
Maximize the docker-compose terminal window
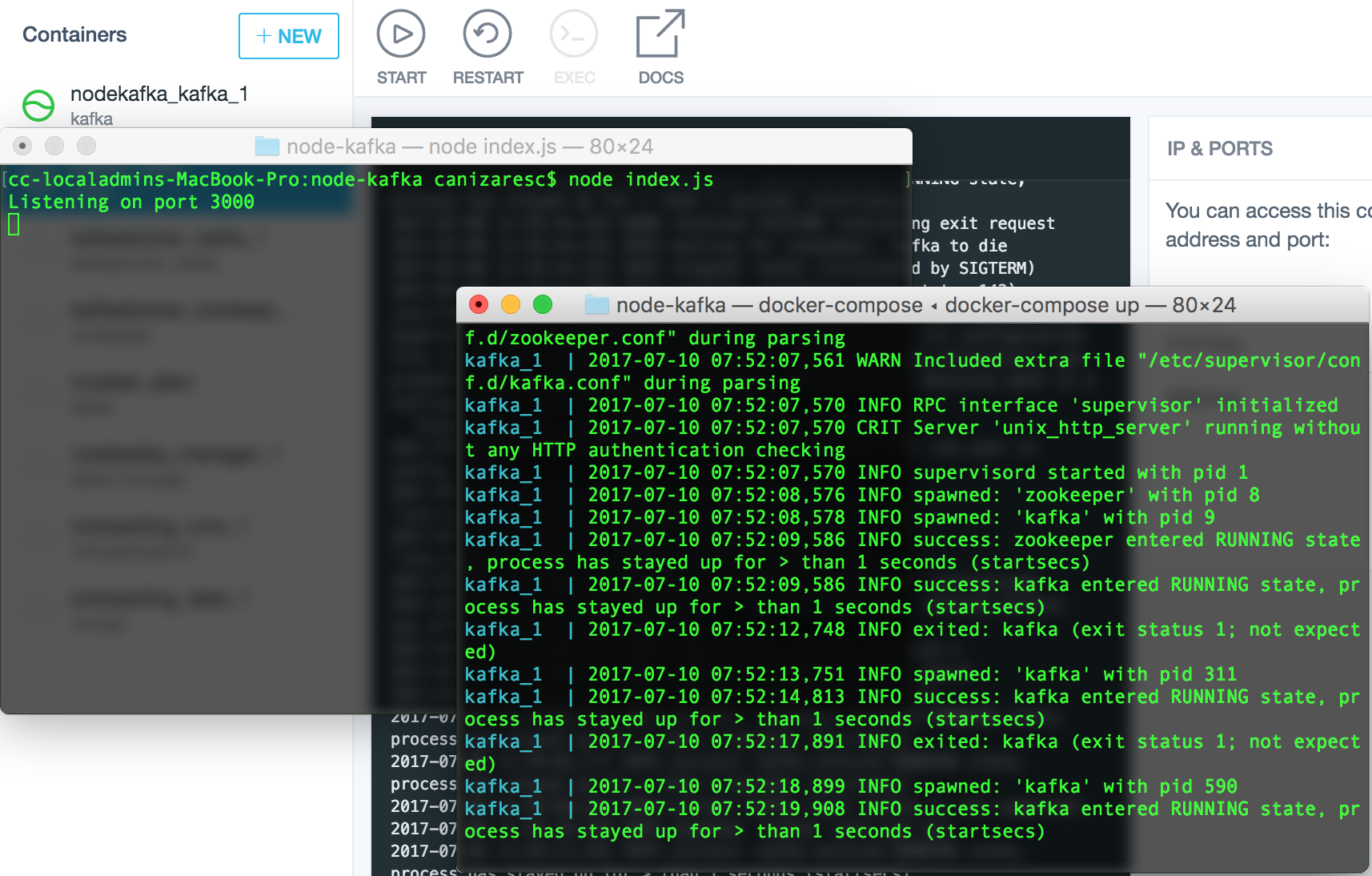click(543, 304)
